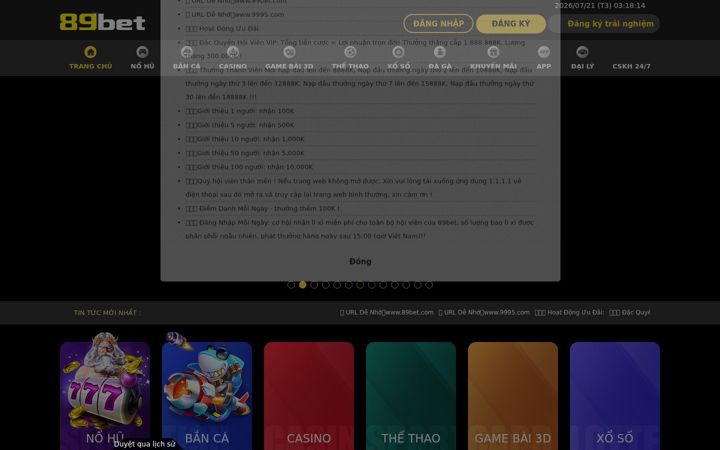Open the Đá Gà nav icon
The width and height of the screenshot is (720, 450).
click(x=440, y=52)
